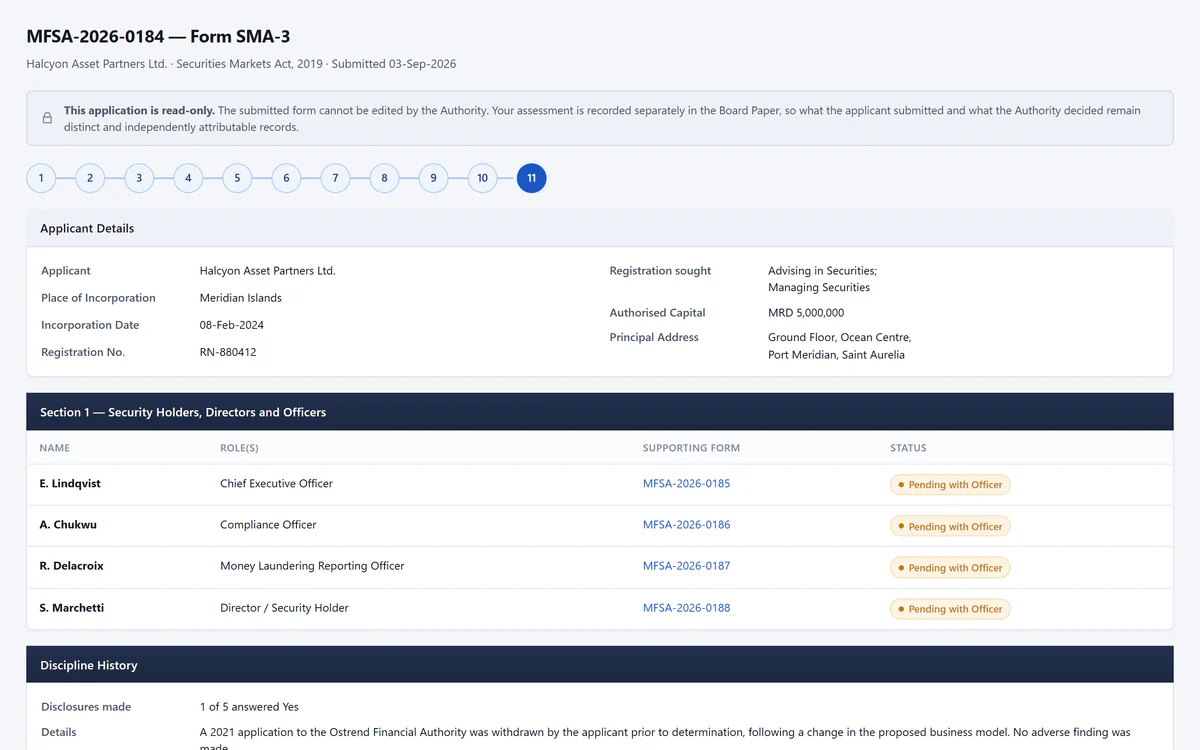The image size is (1200, 750).
Task: Go to step 6 in the stepper
Action: click(x=286, y=178)
